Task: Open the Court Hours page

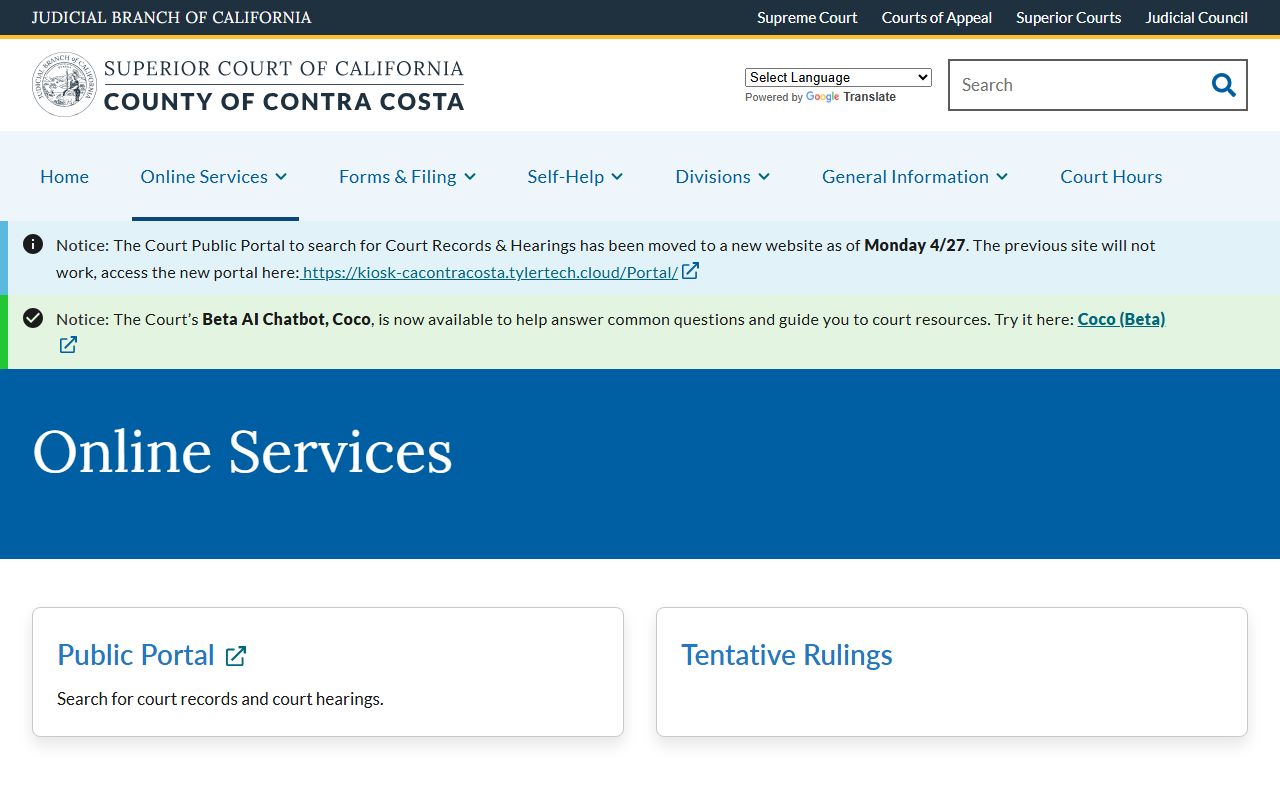Action: (x=1111, y=176)
